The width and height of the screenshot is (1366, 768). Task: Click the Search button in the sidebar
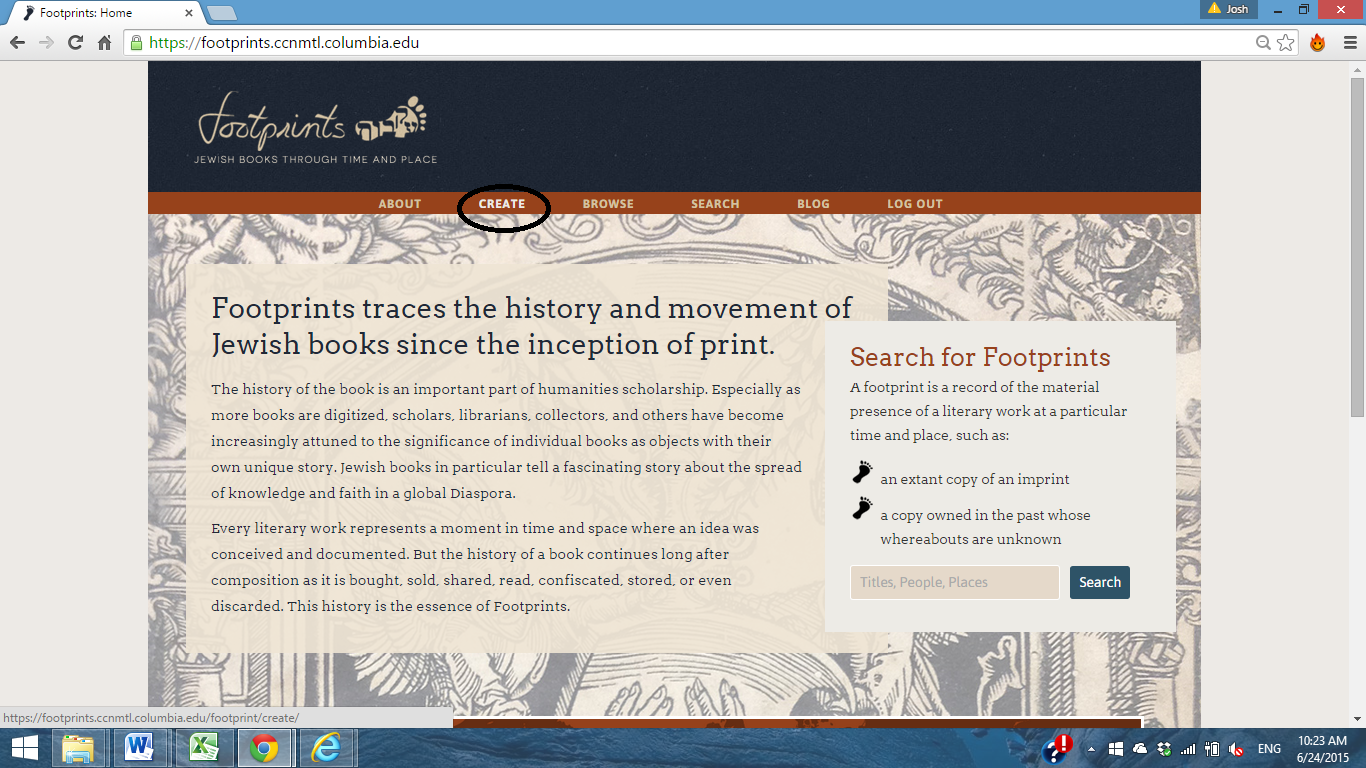pyautogui.click(x=1100, y=582)
